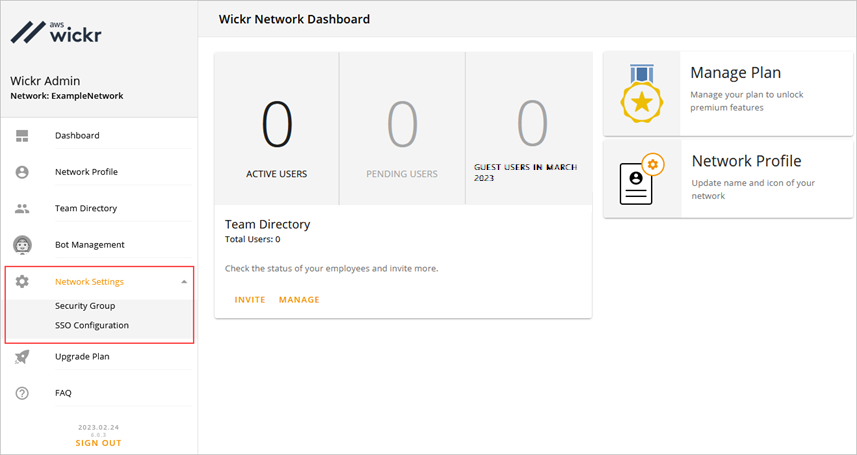The height and width of the screenshot is (455, 857).
Task: Click the Wickr Network Dashboard heading
Action: point(294,19)
